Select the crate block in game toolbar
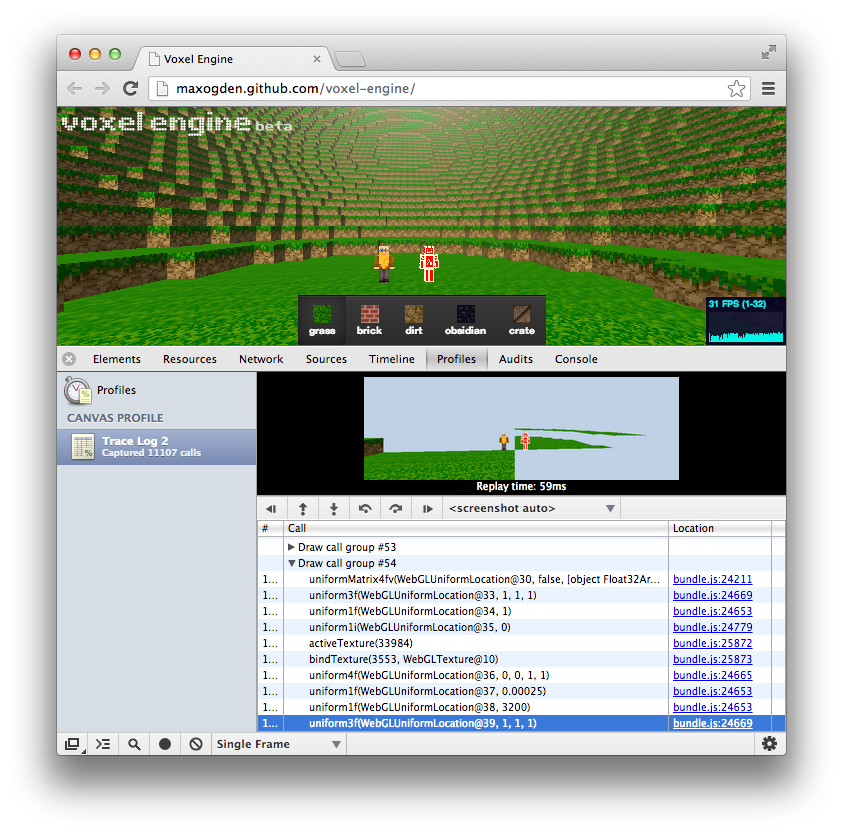Viewport: 843px width, 834px height. [521, 320]
